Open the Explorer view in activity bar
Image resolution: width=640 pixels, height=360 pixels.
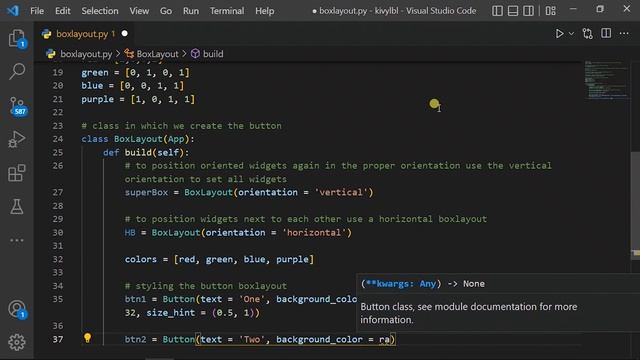tap(17, 39)
